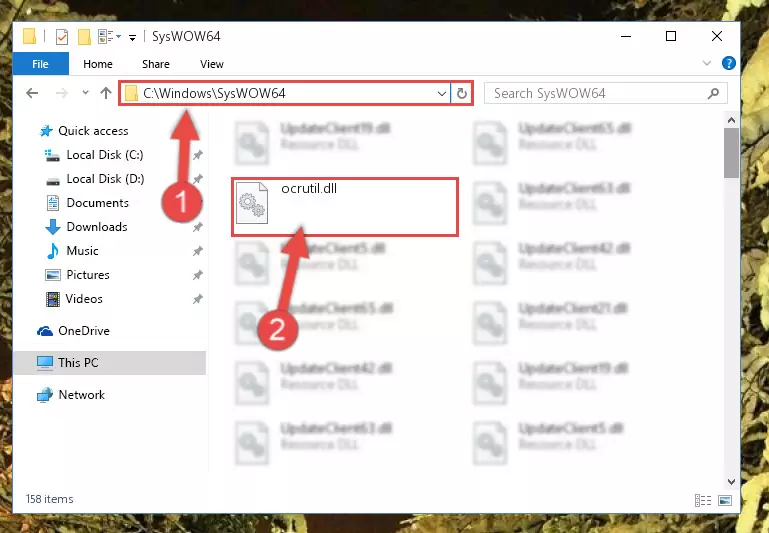The image size is (769, 533).
Task: Click the scrollbar down arrow
Action: click(731, 482)
